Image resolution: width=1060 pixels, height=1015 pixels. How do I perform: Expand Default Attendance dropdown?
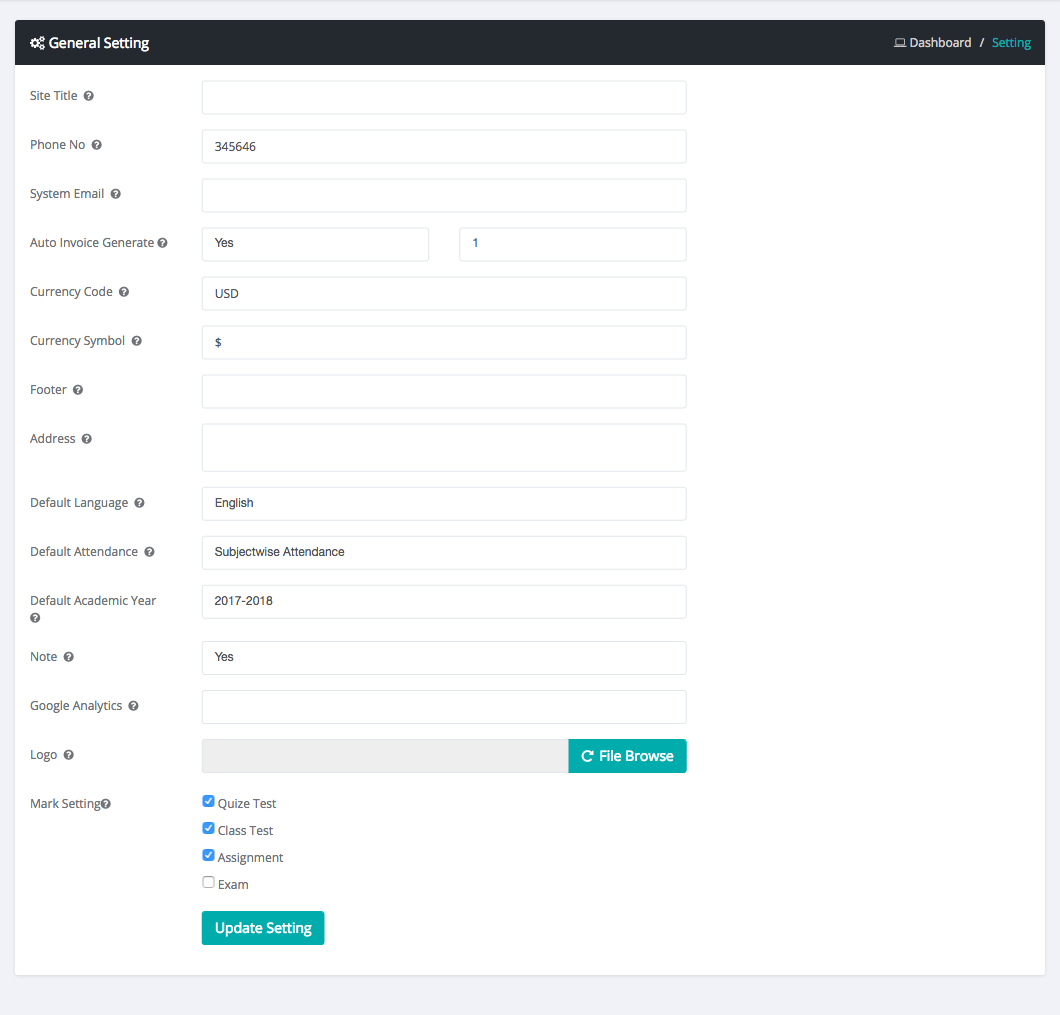point(444,552)
